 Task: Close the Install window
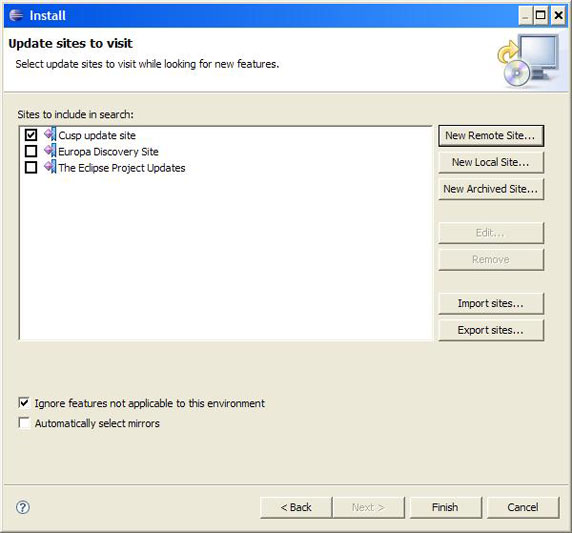(558, 16)
